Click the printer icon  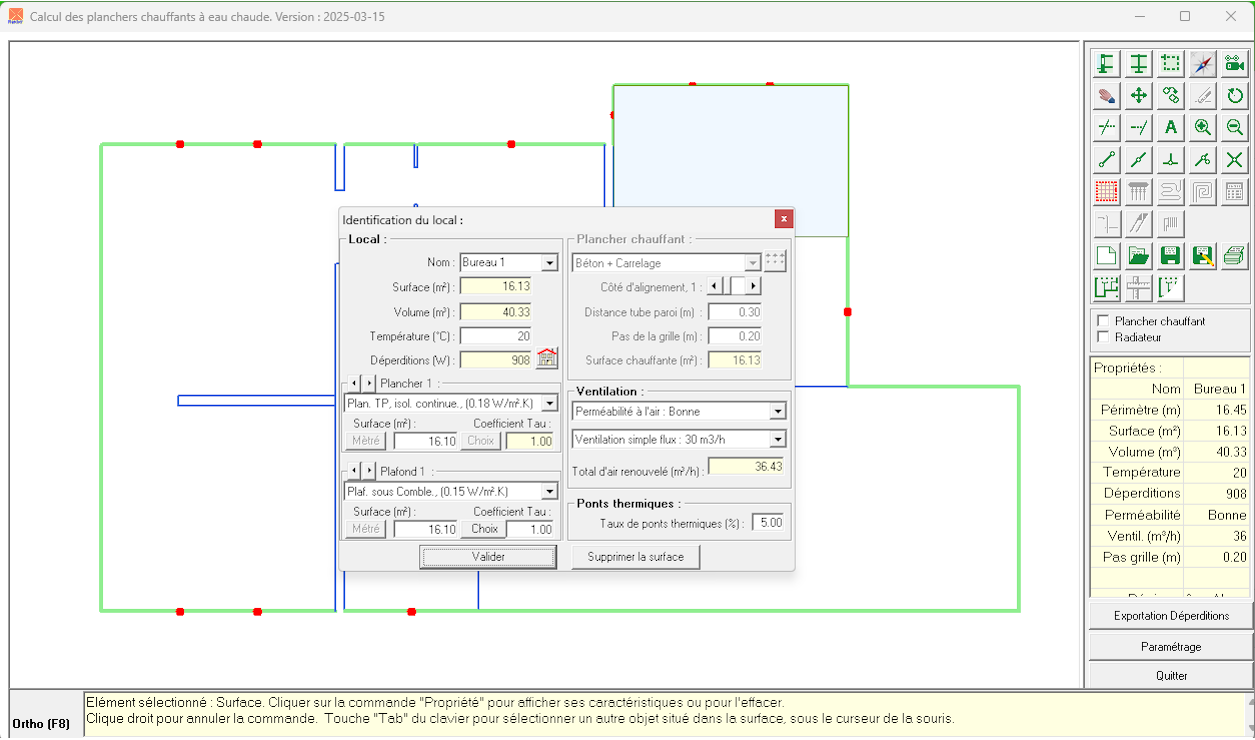tap(1235, 255)
